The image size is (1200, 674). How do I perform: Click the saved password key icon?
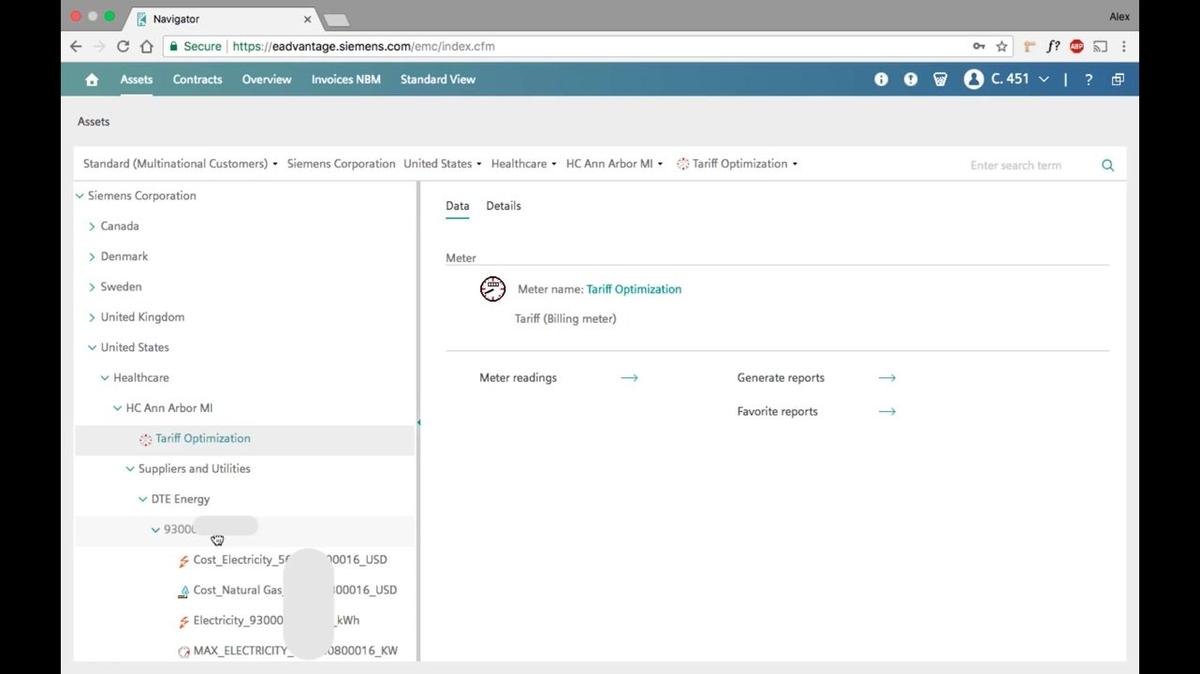pos(978,46)
